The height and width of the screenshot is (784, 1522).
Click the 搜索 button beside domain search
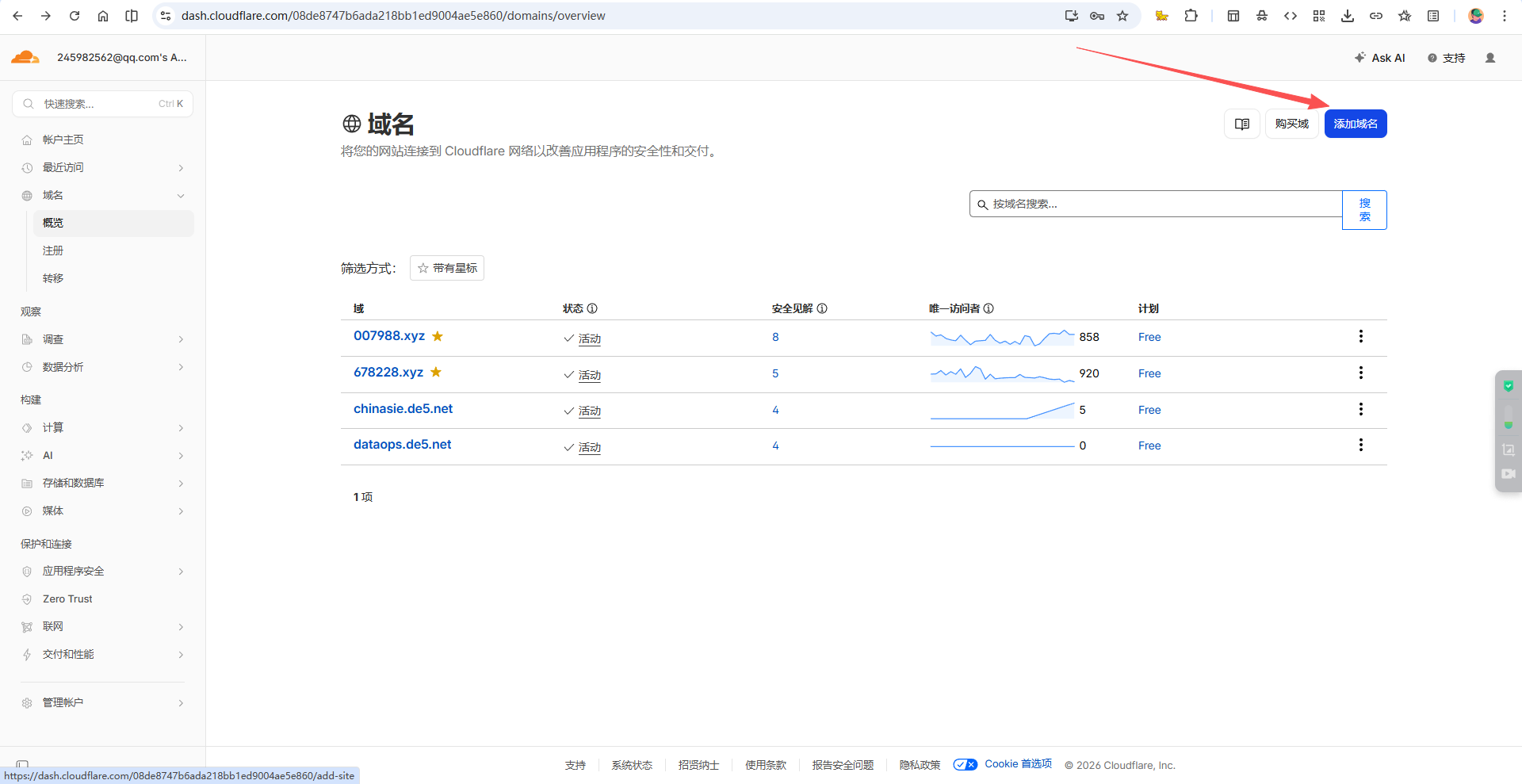click(x=1364, y=210)
